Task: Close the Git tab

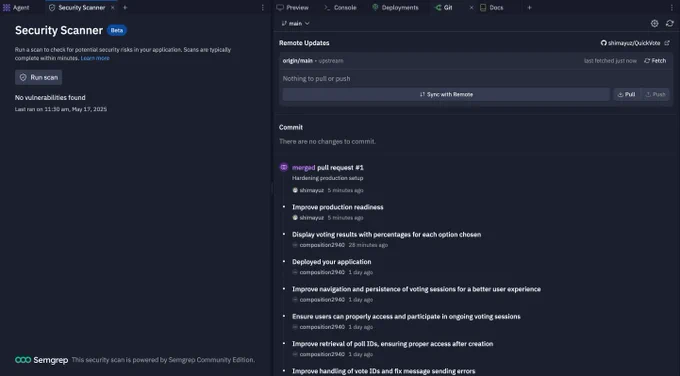Action: point(471,7)
